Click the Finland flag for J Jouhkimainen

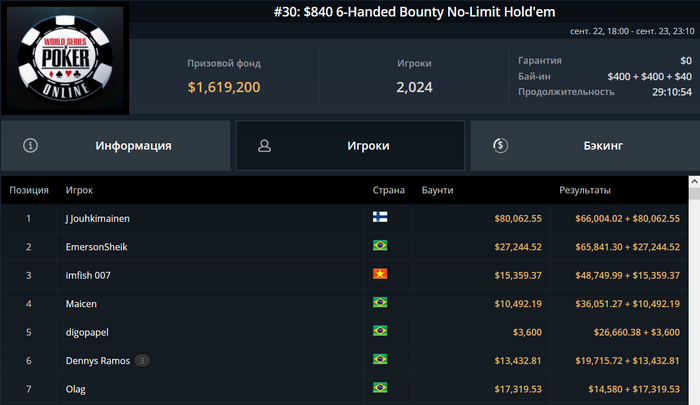[380, 217]
